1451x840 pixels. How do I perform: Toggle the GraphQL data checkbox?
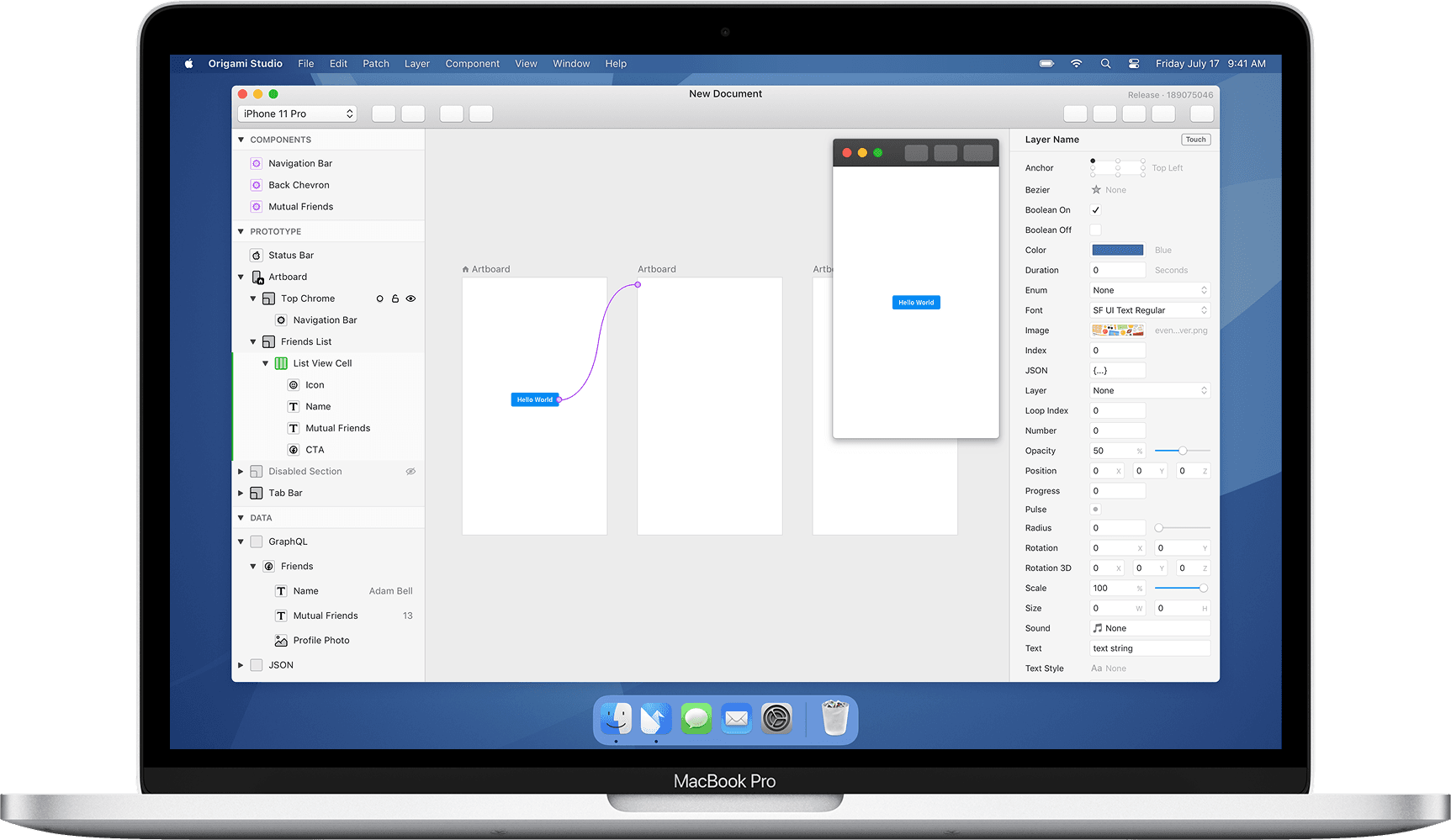257,542
